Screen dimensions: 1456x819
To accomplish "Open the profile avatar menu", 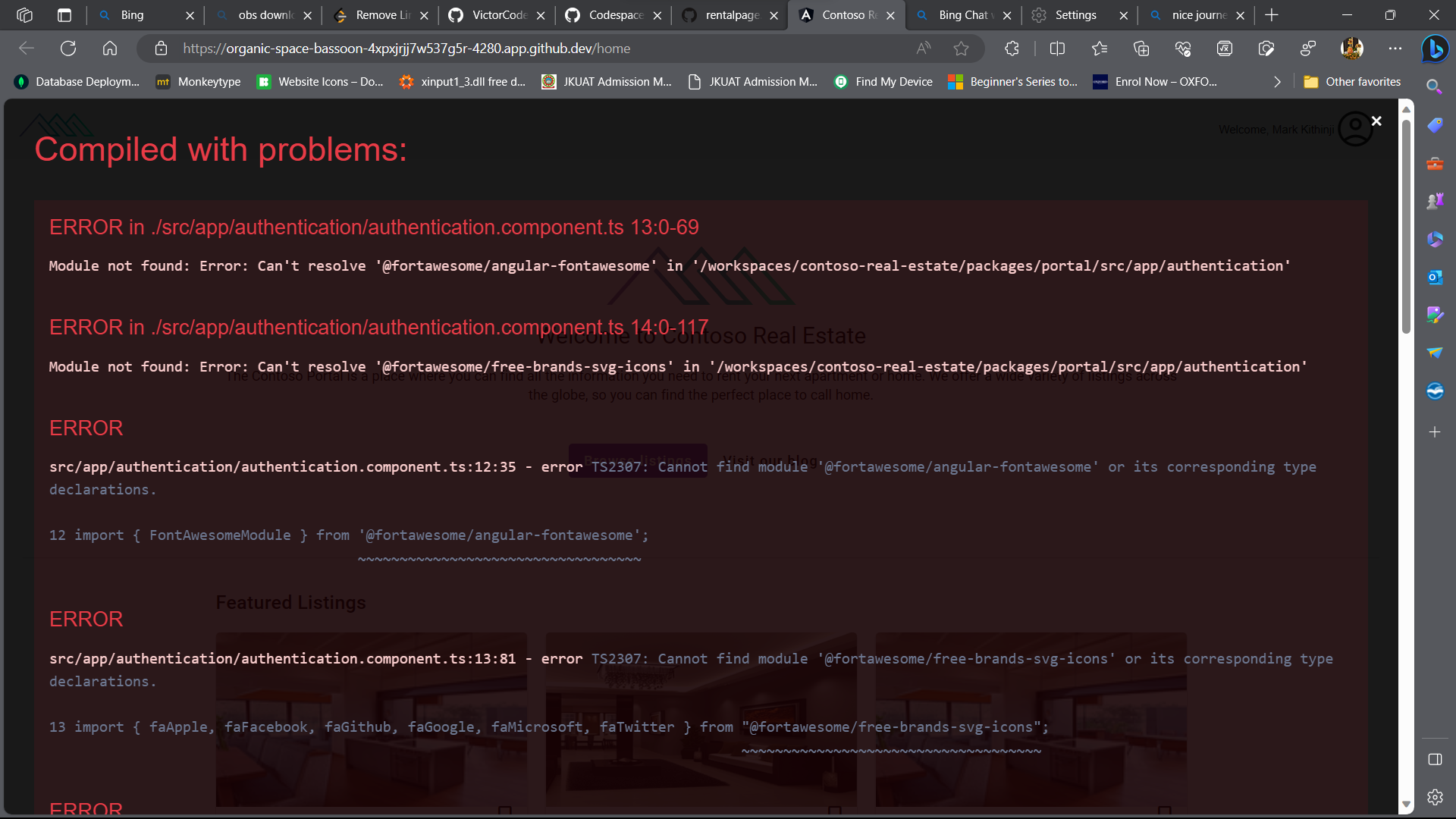I will click(x=1351, y=48).
